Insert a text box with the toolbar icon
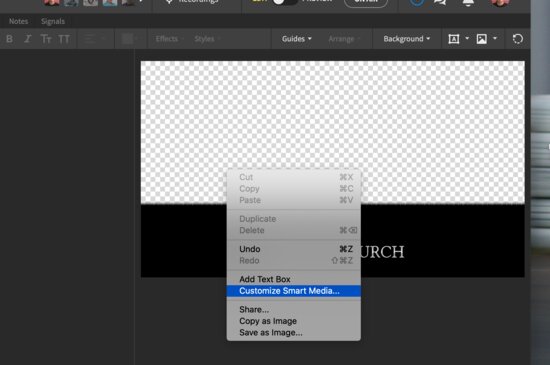 tap(454, 39)
